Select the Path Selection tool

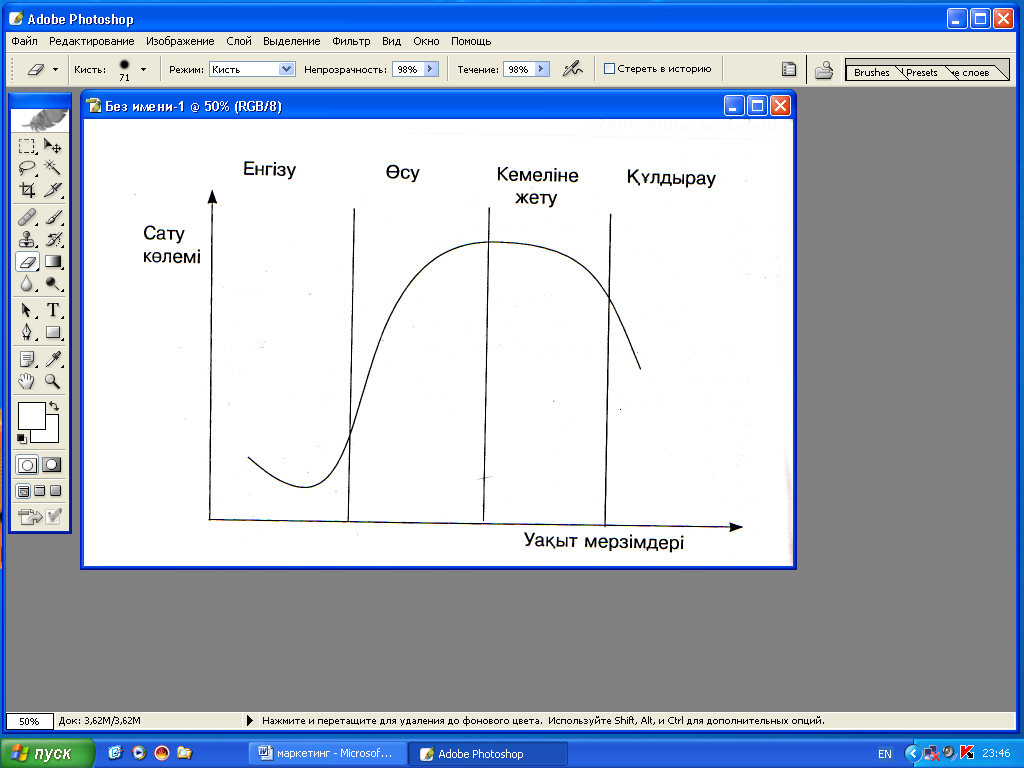[27, 310]
